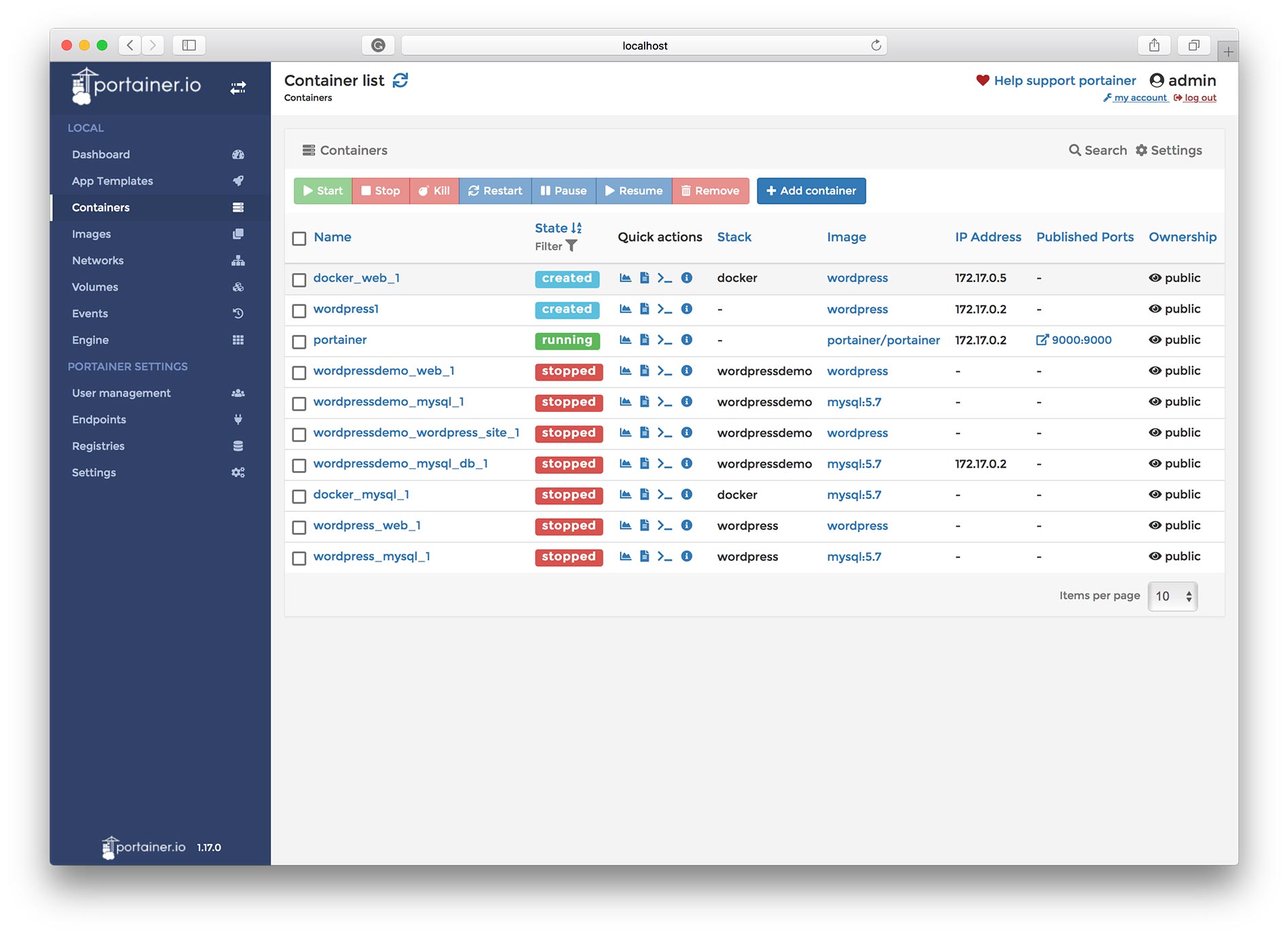Open portainer/portainer image link
1288x936 pixels.
(x=883, y=340)
